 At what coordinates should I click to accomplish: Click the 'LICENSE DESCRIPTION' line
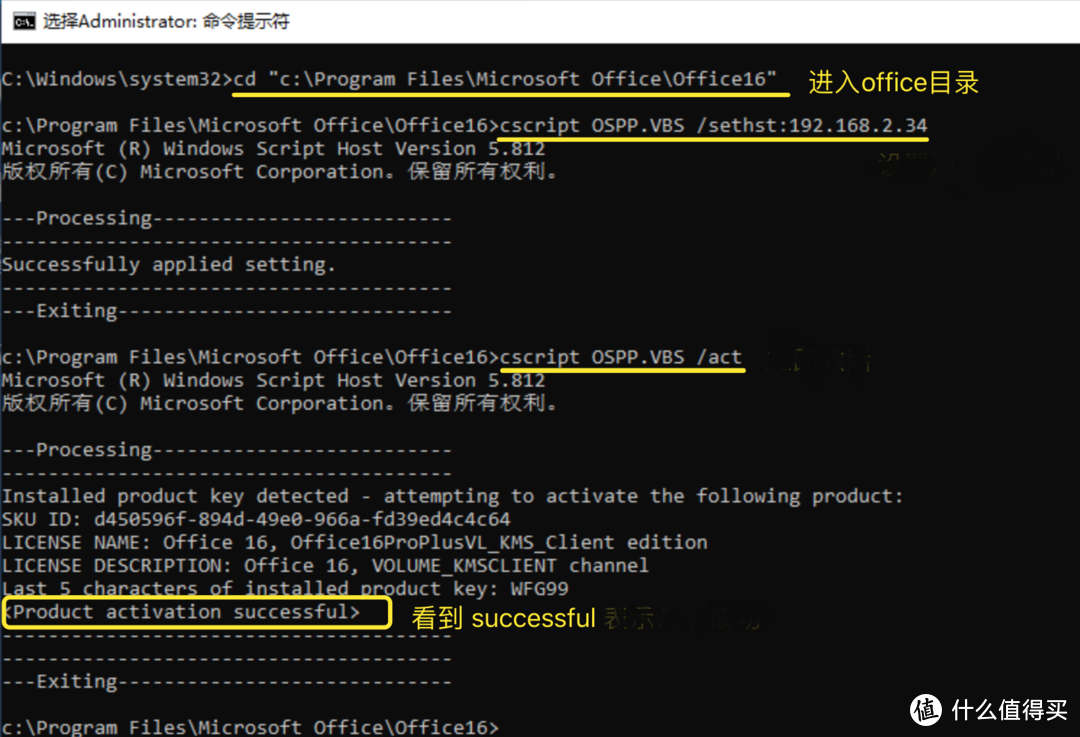(325, 565)
